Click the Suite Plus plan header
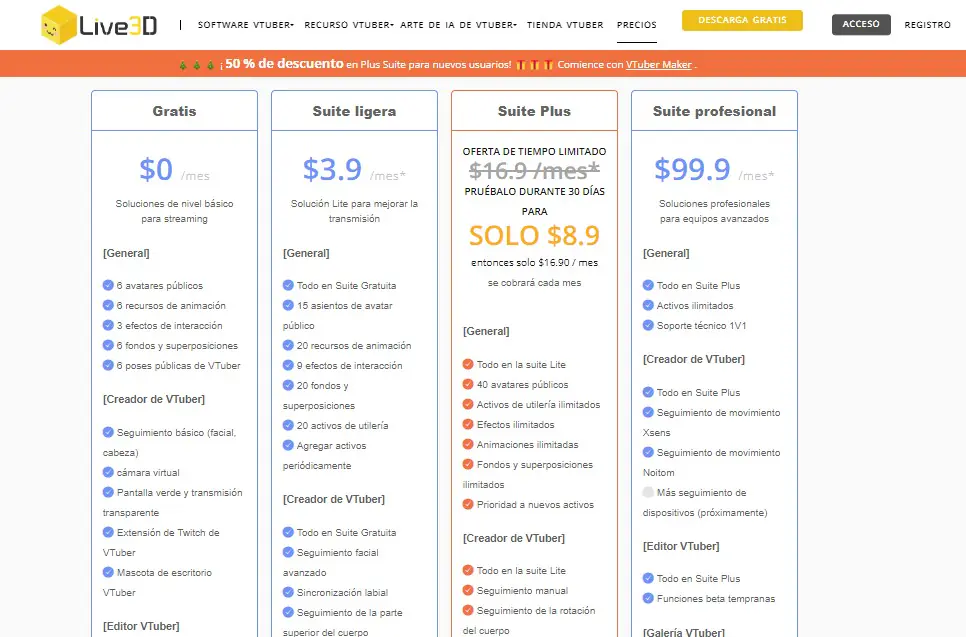 (534, 111)
